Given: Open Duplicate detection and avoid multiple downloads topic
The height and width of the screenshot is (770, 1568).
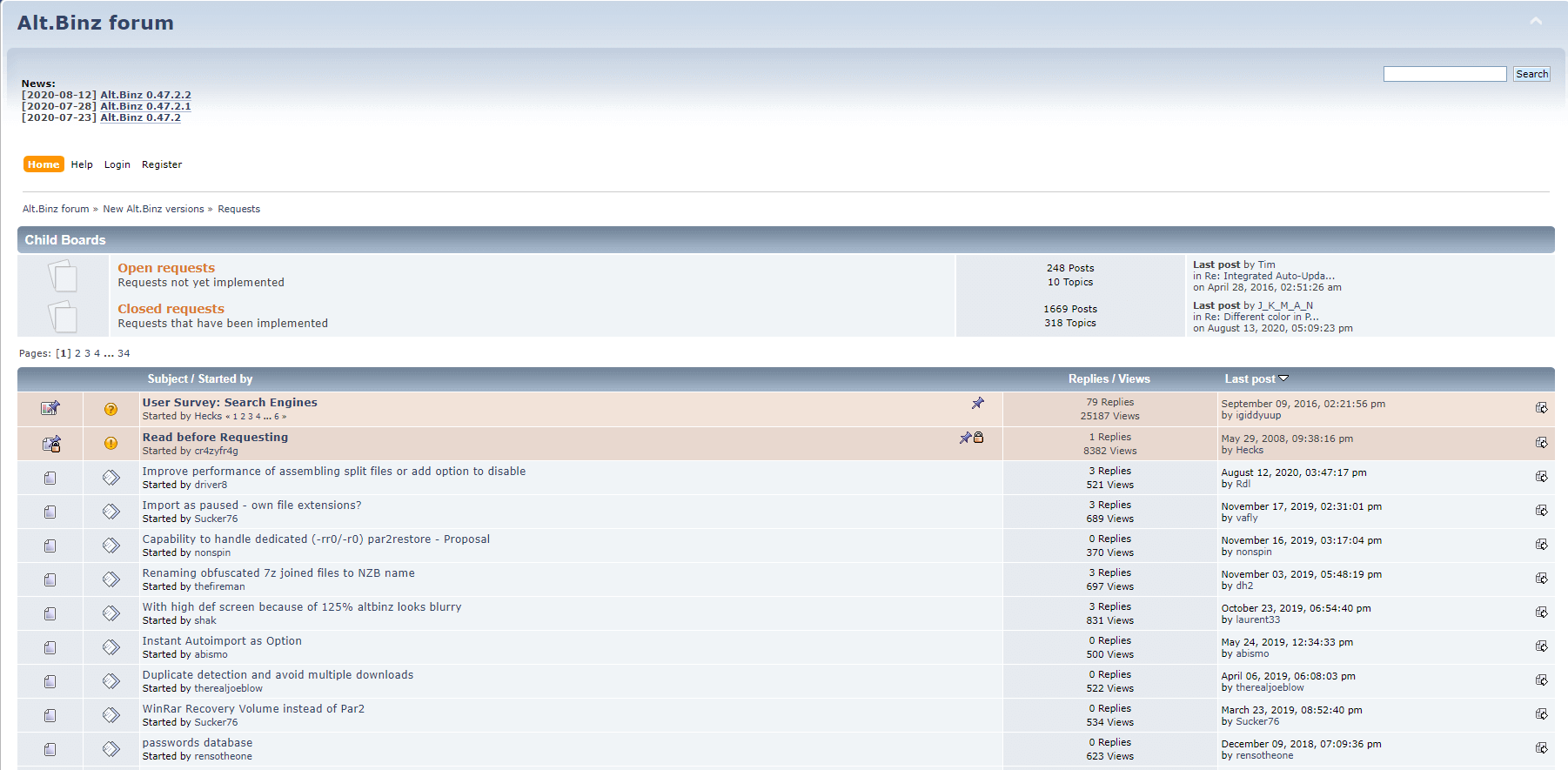Looking at the screenshot, I should tap(278, 674).
